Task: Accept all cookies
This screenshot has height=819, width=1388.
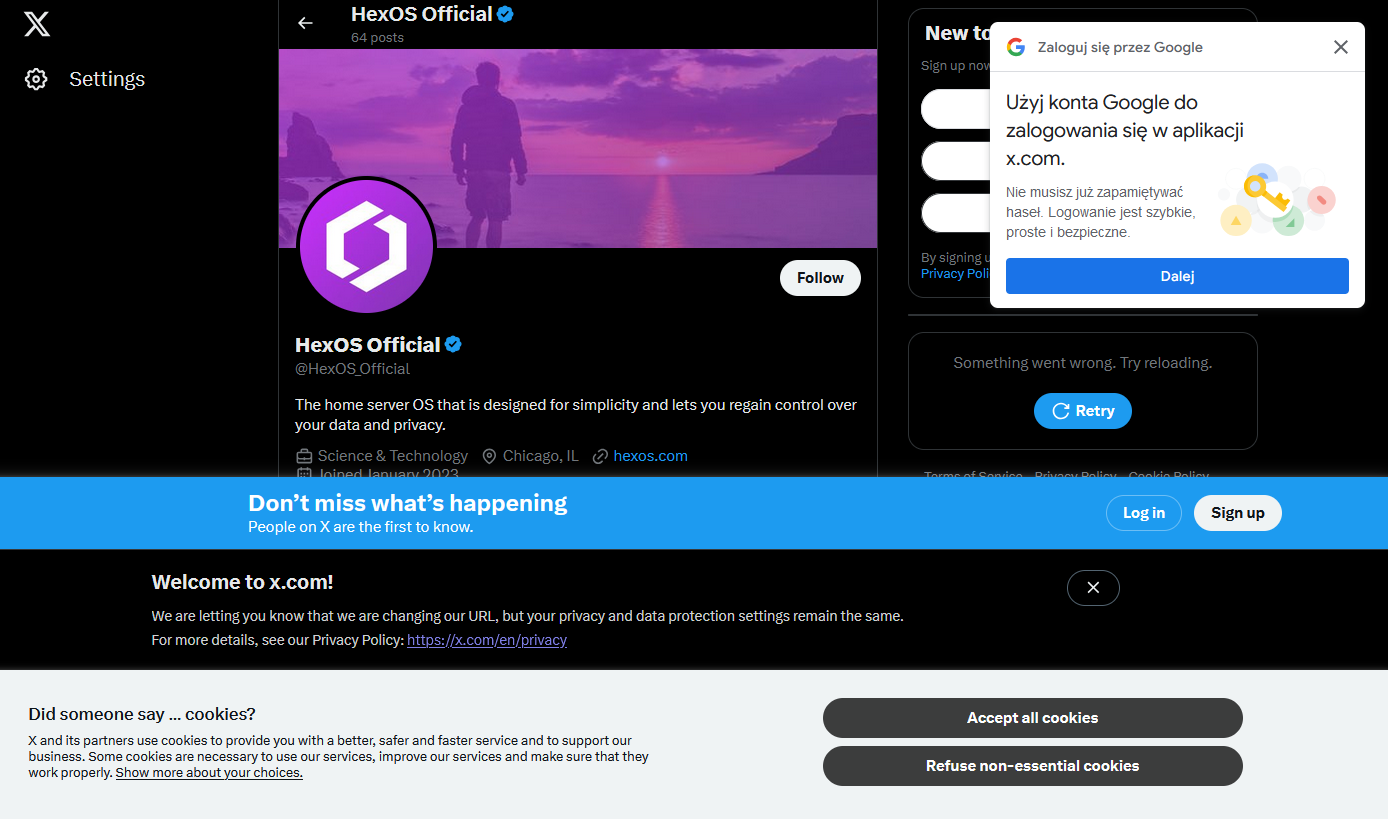Action: tap(1032, 718)
